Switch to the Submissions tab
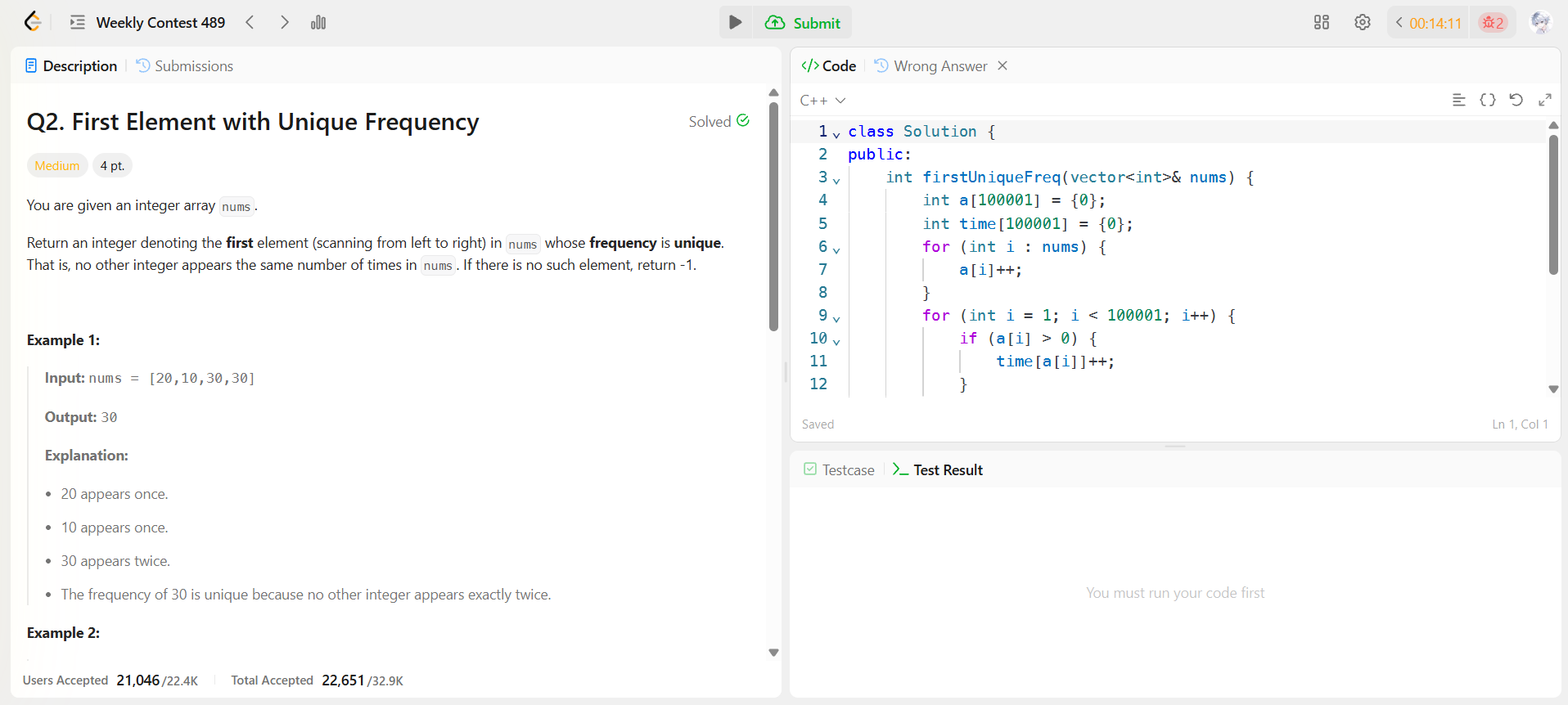Image resolution: width=1568 pixels, height=705 pixels. pyautogui.click(x=185, y=66)
